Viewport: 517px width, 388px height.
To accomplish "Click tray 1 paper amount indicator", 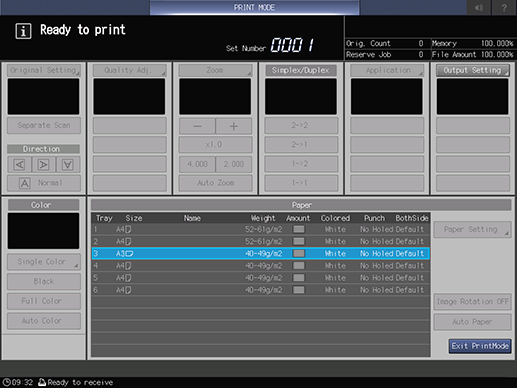I will click(299, 229).
